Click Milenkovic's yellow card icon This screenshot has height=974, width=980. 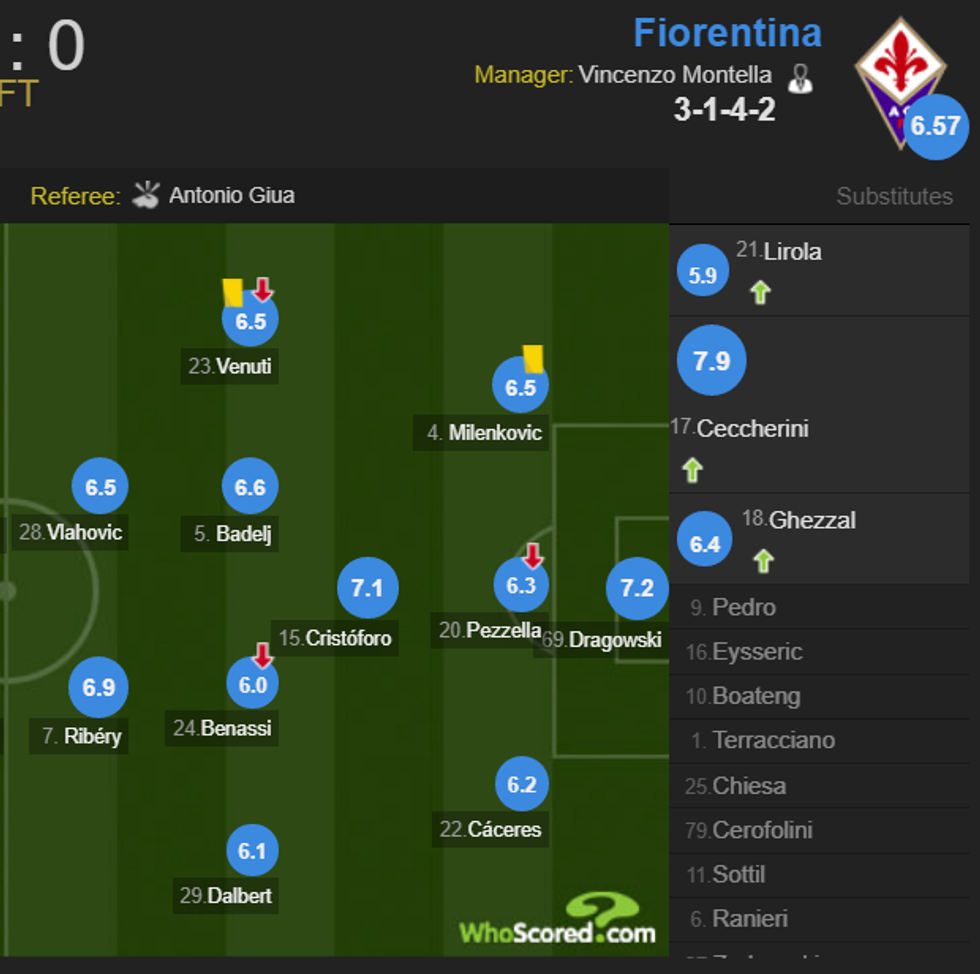(533, 358)
